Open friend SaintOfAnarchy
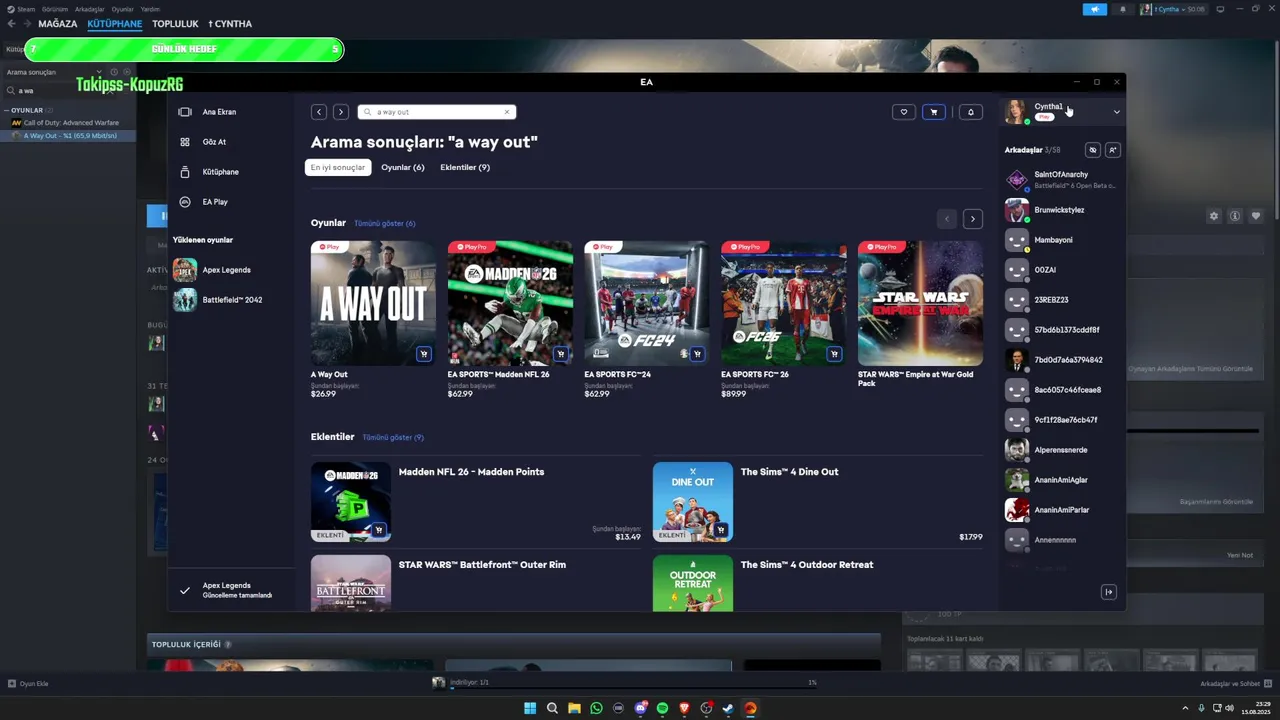Viewport: 1280px width, 720px height. 1061,180
